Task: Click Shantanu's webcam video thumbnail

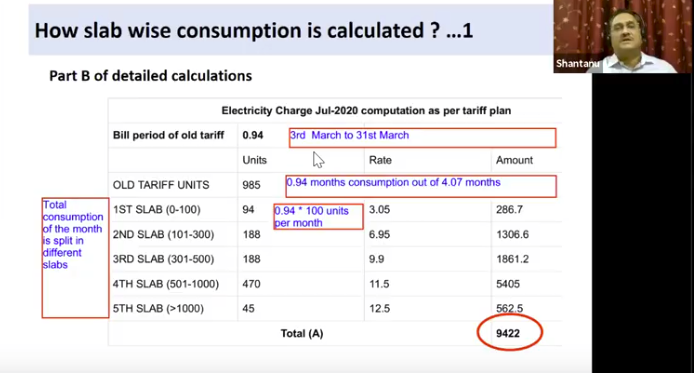Action: [623, 36]
